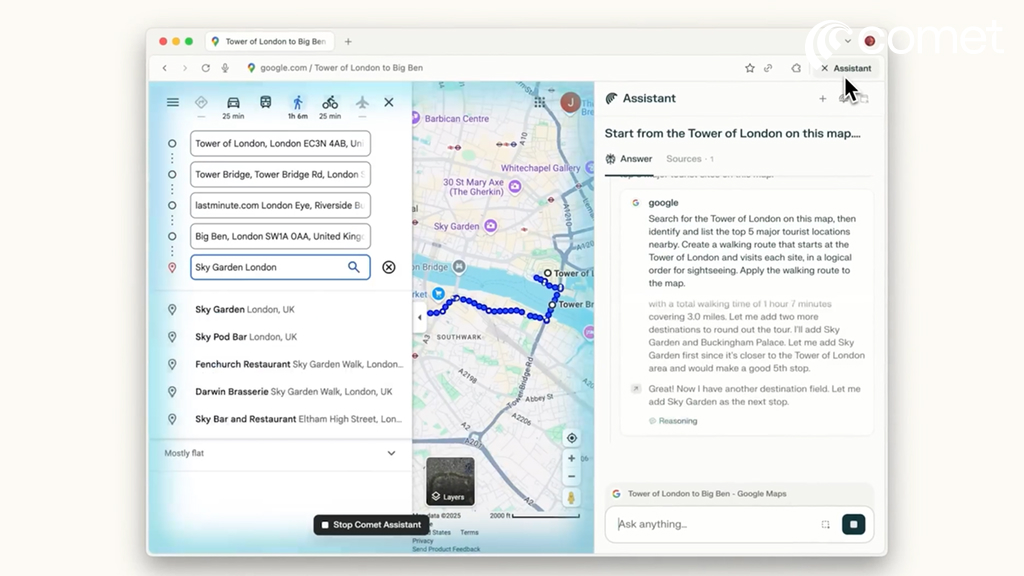Open the Layers map thumbnail

pyautogui.click(x=450, y=482)
